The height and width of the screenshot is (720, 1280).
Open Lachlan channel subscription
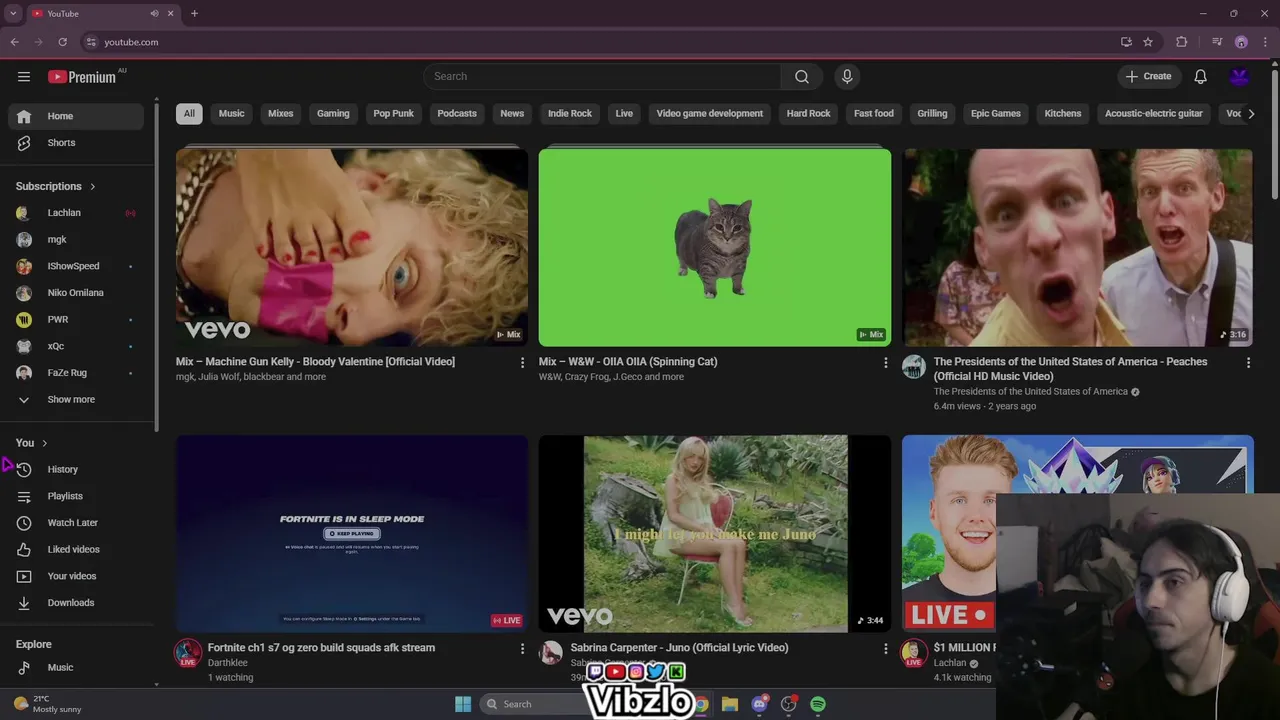(x=76, y=213)
